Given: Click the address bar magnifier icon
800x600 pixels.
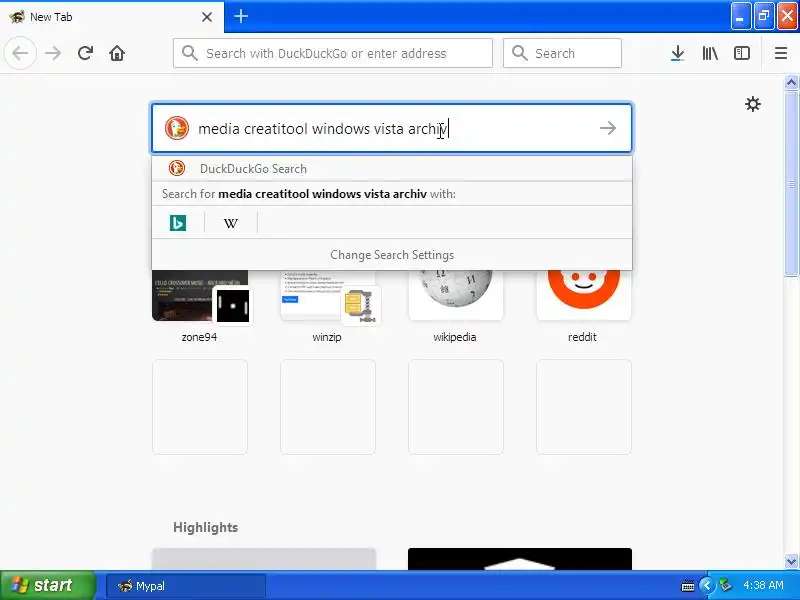Looking at the screenshot, I should coord(189,53).
